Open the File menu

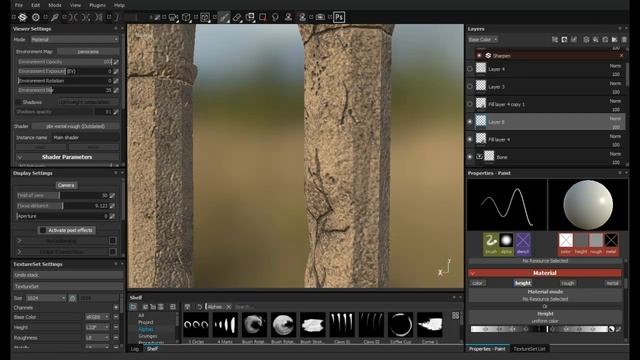(19, 5)
